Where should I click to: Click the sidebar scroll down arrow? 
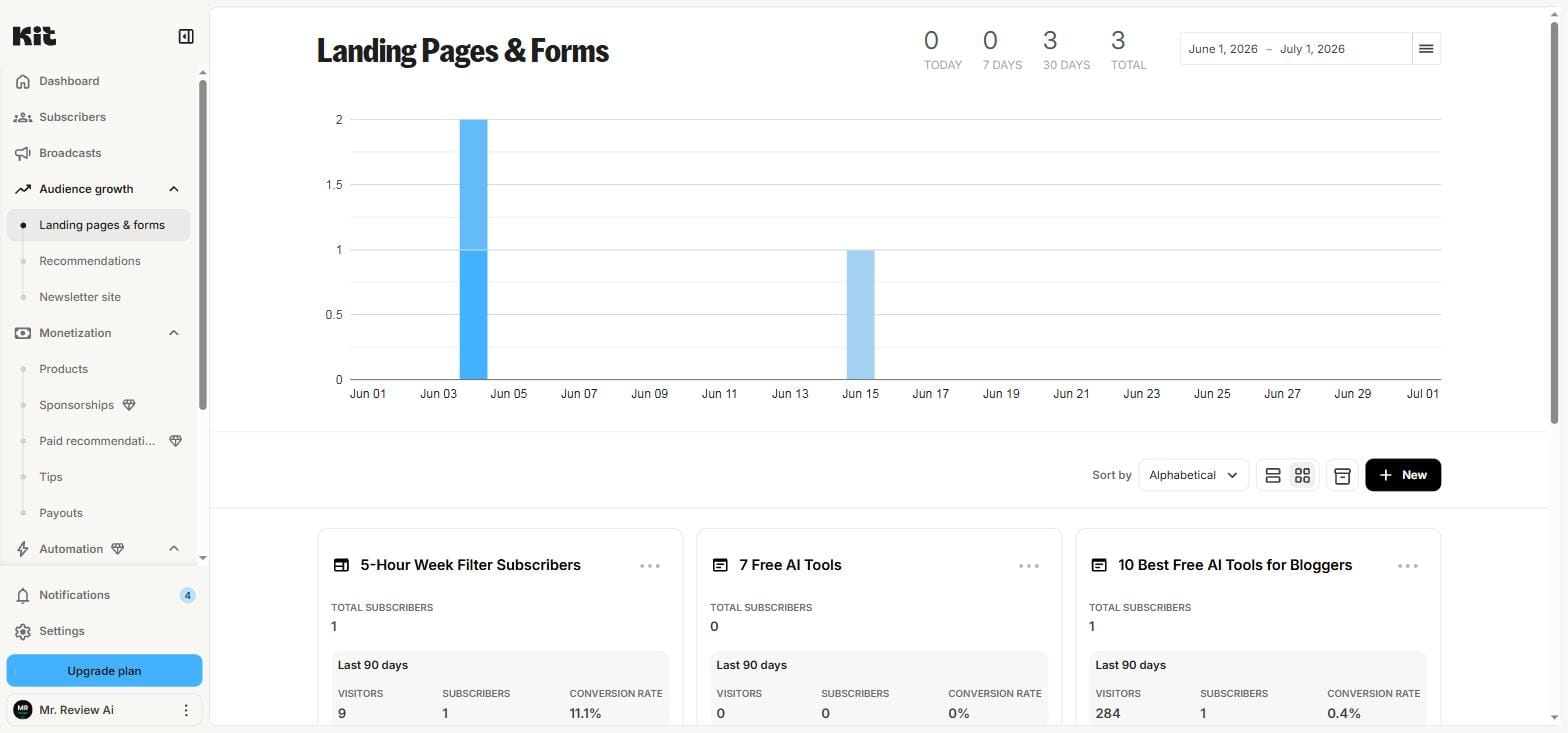pos(203,558)
